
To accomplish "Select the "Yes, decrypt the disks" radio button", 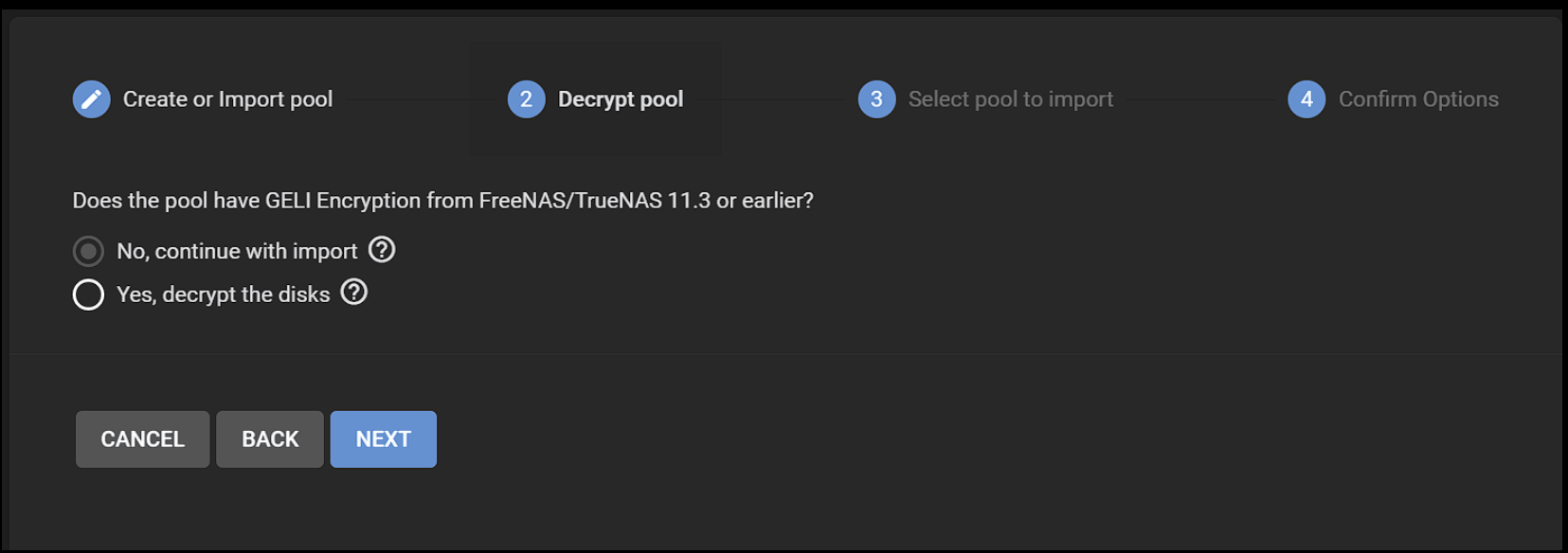I will tap(88, 294).
